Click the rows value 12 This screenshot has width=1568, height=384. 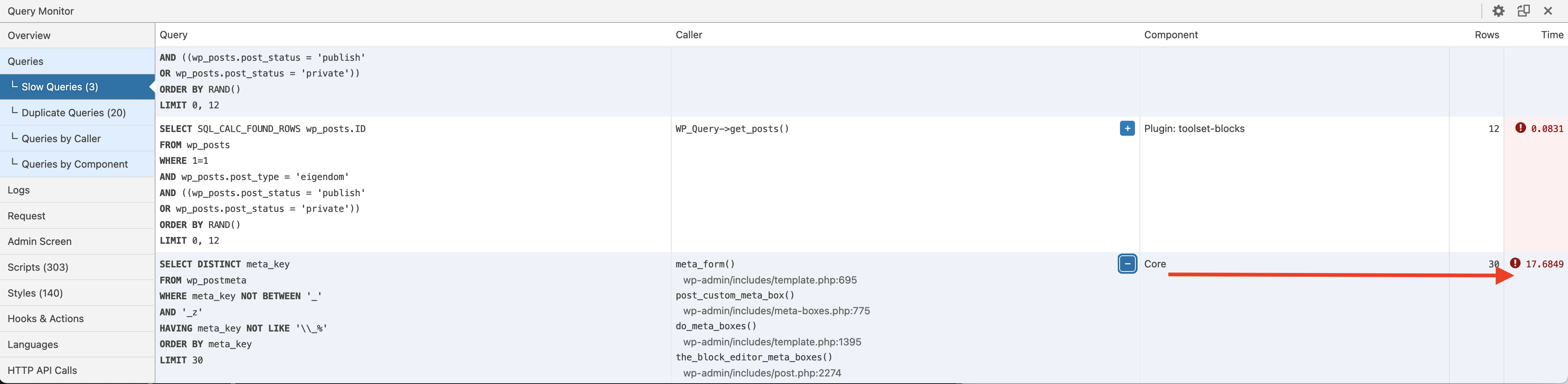pyautogui.click(x=1493, y=129)
